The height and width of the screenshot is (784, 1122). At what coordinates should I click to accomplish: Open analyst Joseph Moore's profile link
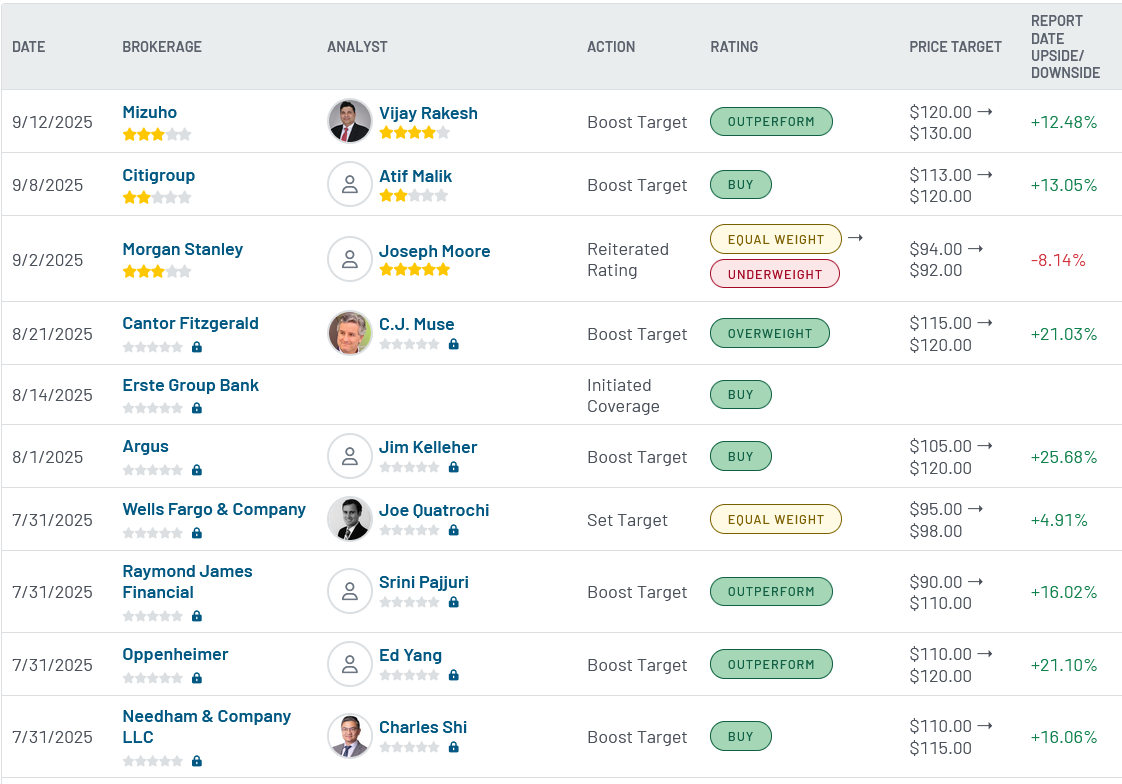click(434, 251)
